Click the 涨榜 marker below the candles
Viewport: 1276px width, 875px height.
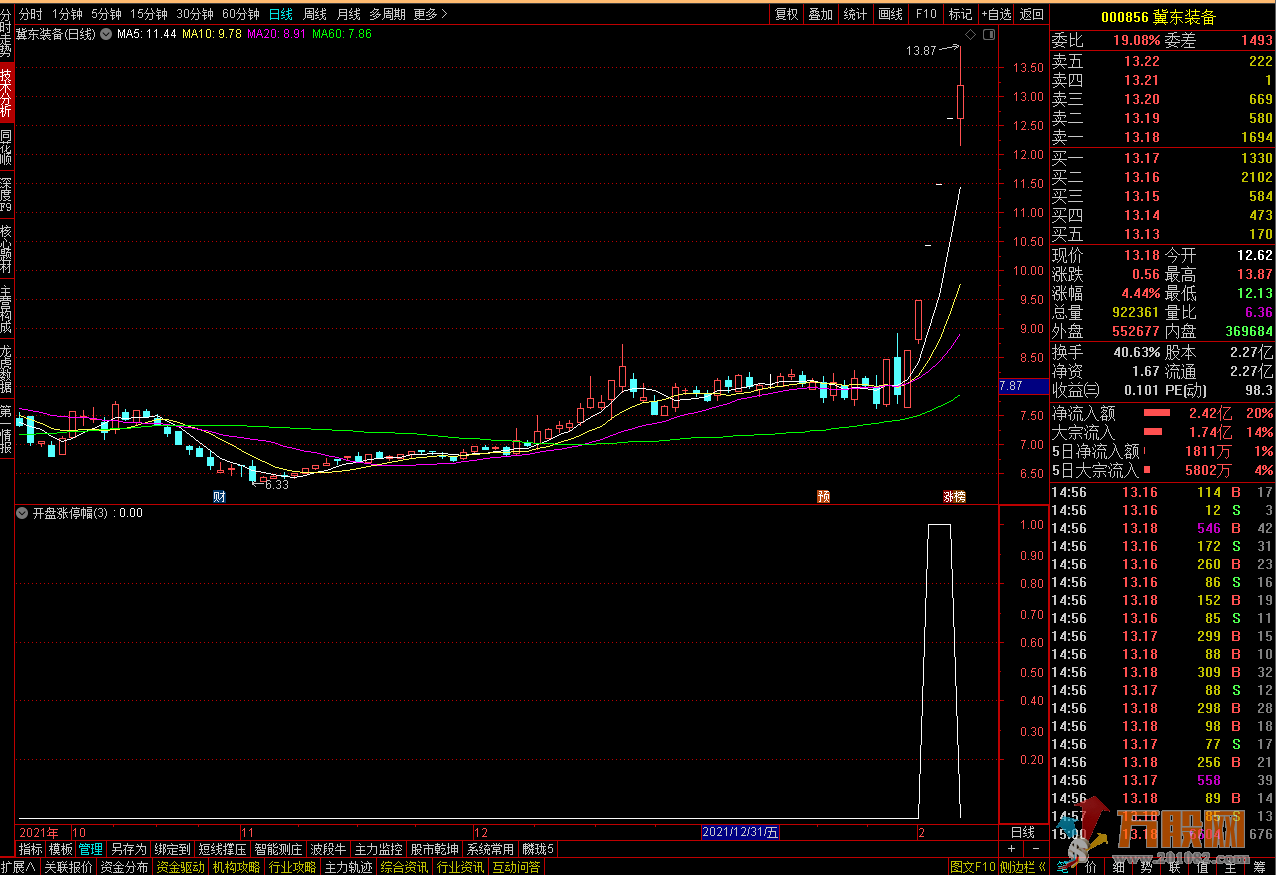pyautogui.click(x=954, y=496)
